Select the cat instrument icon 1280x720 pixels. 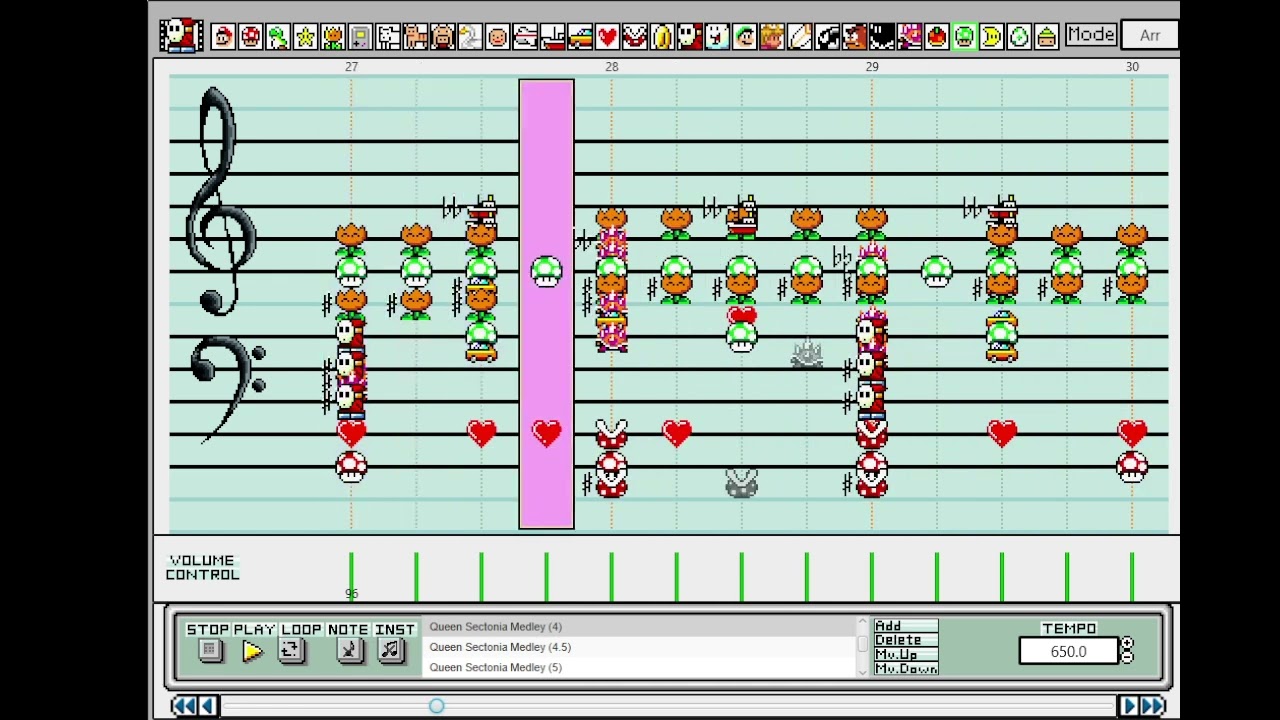pos(415,36)
